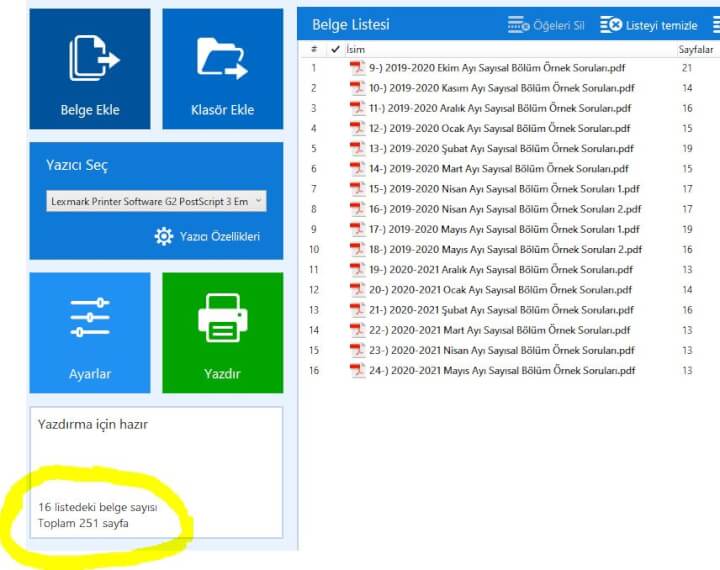The height and width of the screenshot is (570, 720).
Task: Click the document icon on Belge Ekle
Action: point(94,58)
